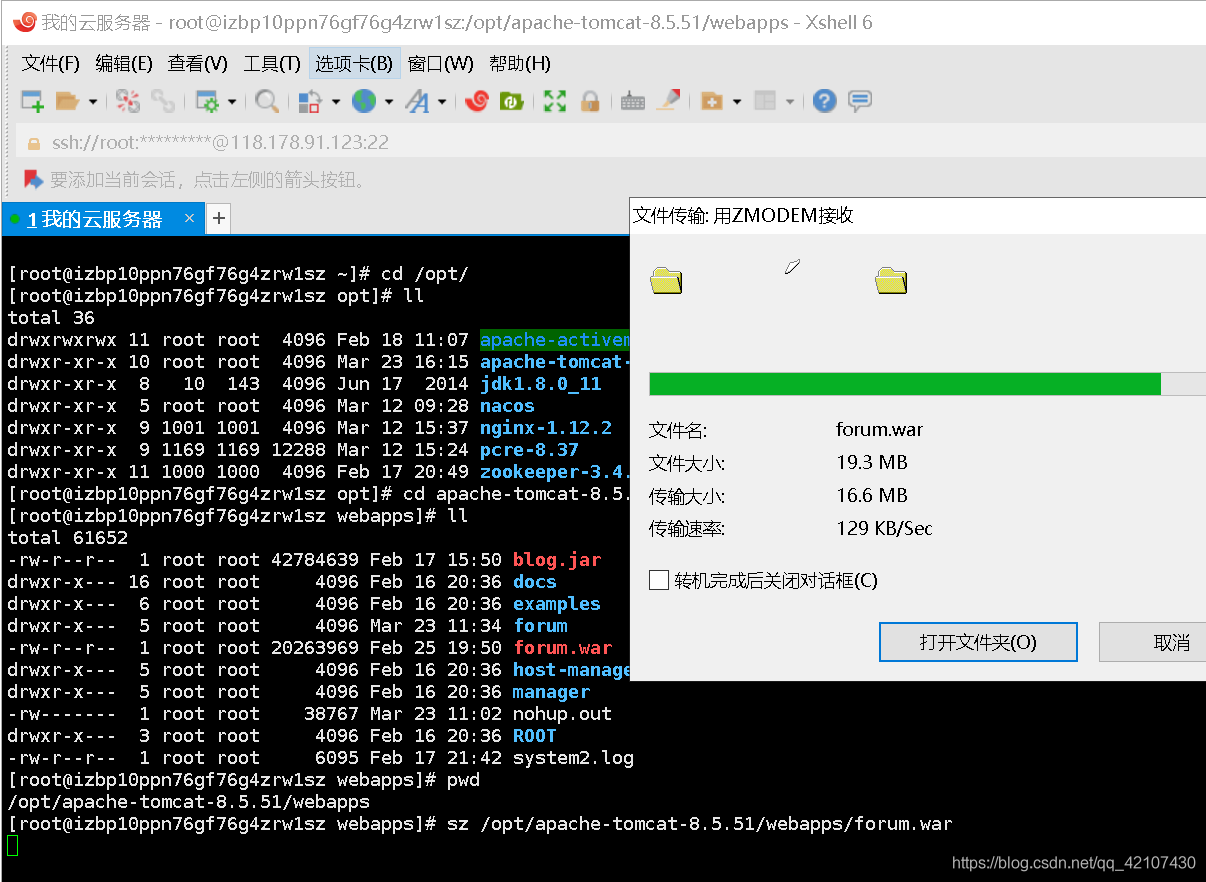The height and width of the screenshot is (882, 1206).
Task: Click the 19.3 MB file size value
Action: (x=872, y=463)
